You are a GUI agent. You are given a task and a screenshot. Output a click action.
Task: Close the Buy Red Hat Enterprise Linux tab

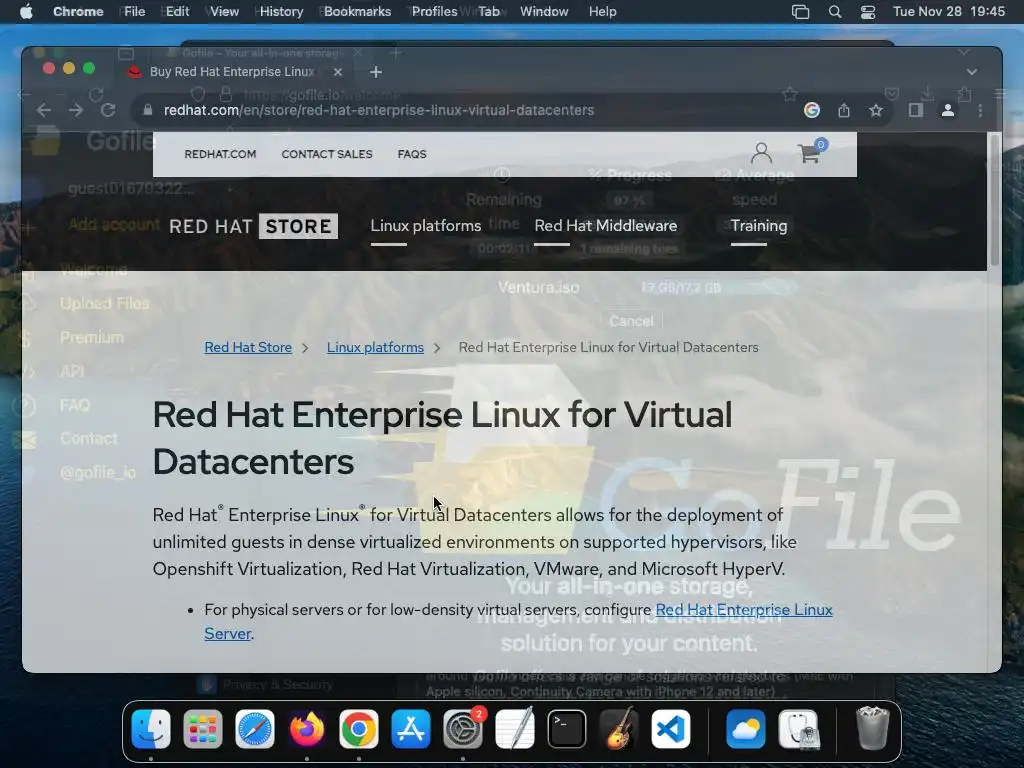coord(338,72)
